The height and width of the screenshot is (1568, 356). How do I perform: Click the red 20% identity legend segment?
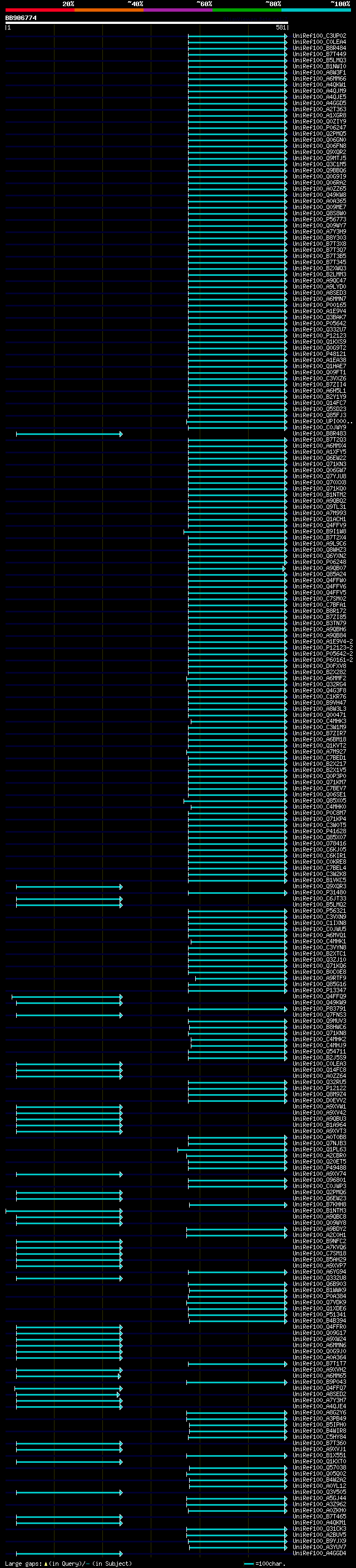coord(39,10)
